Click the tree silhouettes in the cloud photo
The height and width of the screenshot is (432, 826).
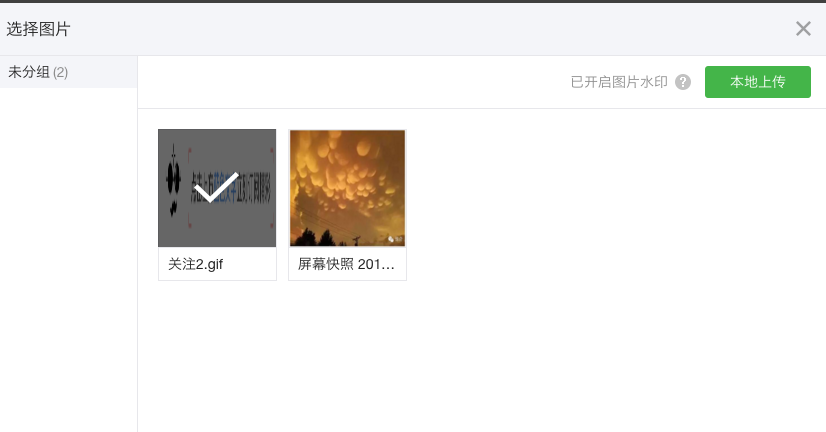[x=321, y=238]
